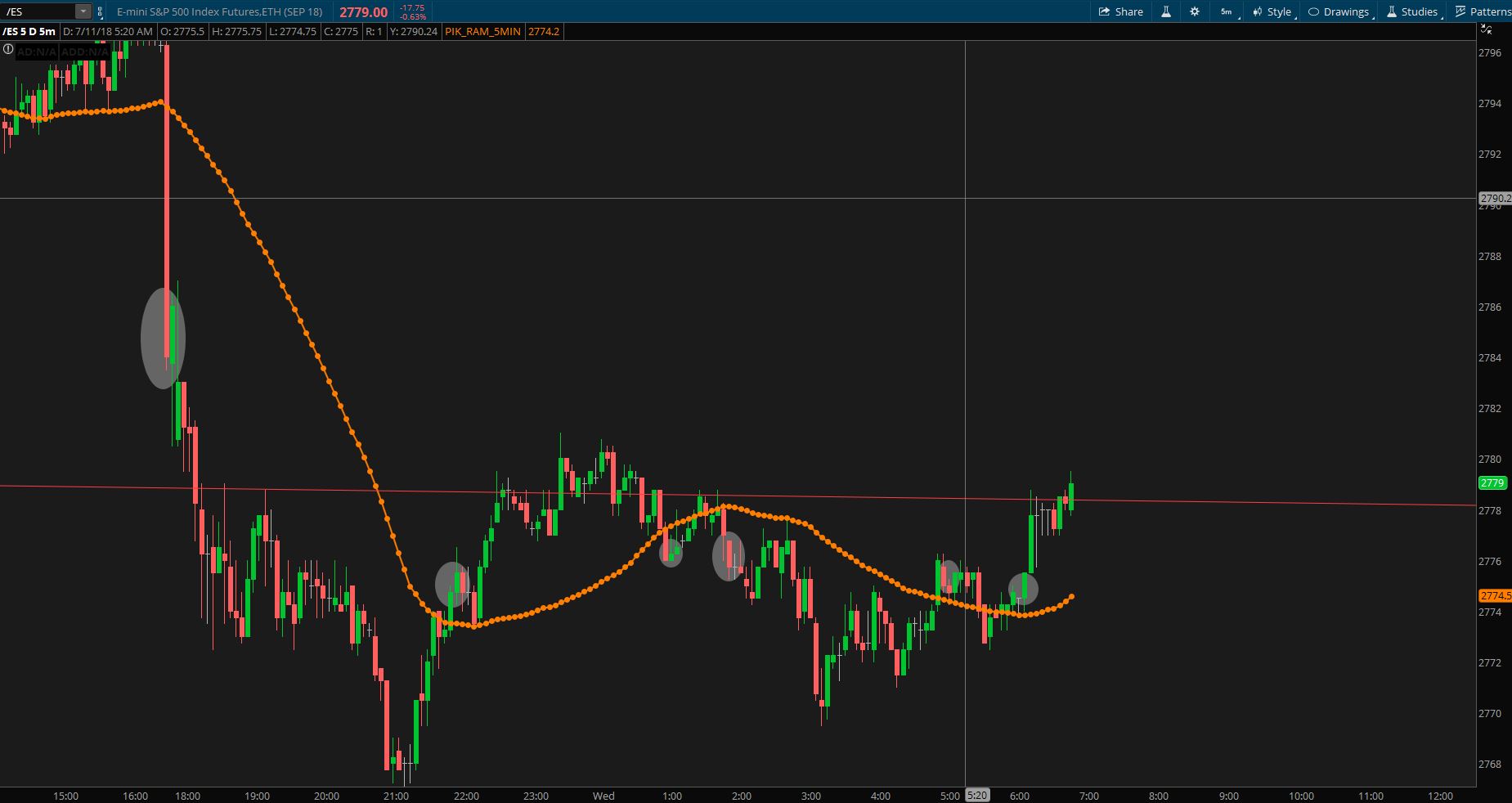The width and height of the screenshot is (1512, 803).
Task: Click the 15:00 time axis label
Action: pyautogui.click(x=65, y=796)
